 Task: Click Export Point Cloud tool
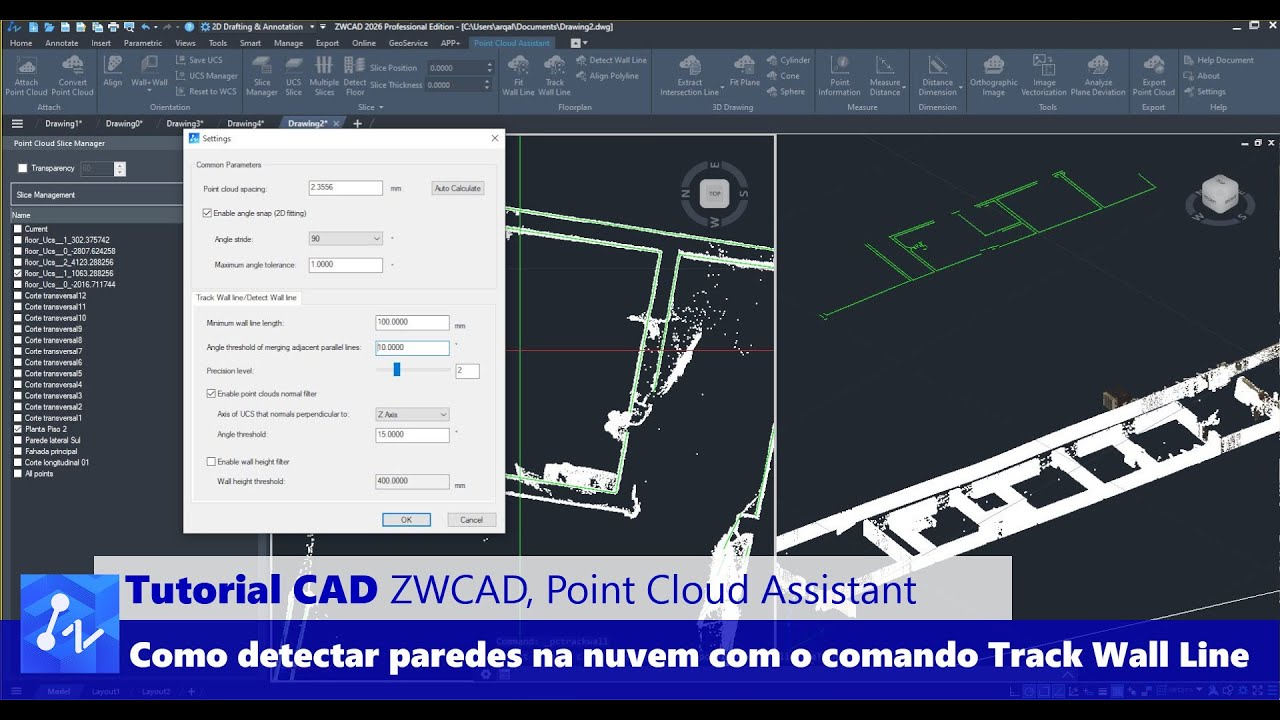tap(1154, 75)
